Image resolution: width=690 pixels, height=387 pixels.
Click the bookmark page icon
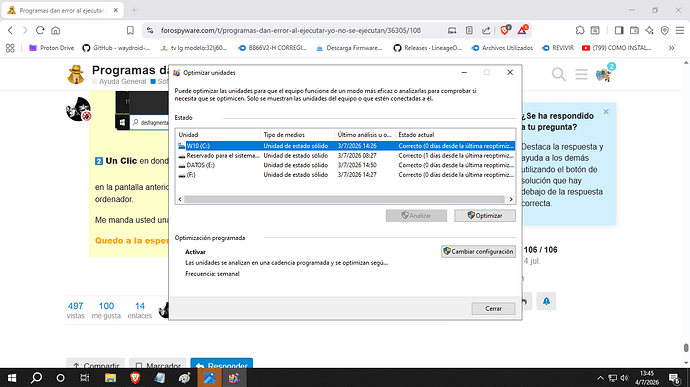(130, 30)
